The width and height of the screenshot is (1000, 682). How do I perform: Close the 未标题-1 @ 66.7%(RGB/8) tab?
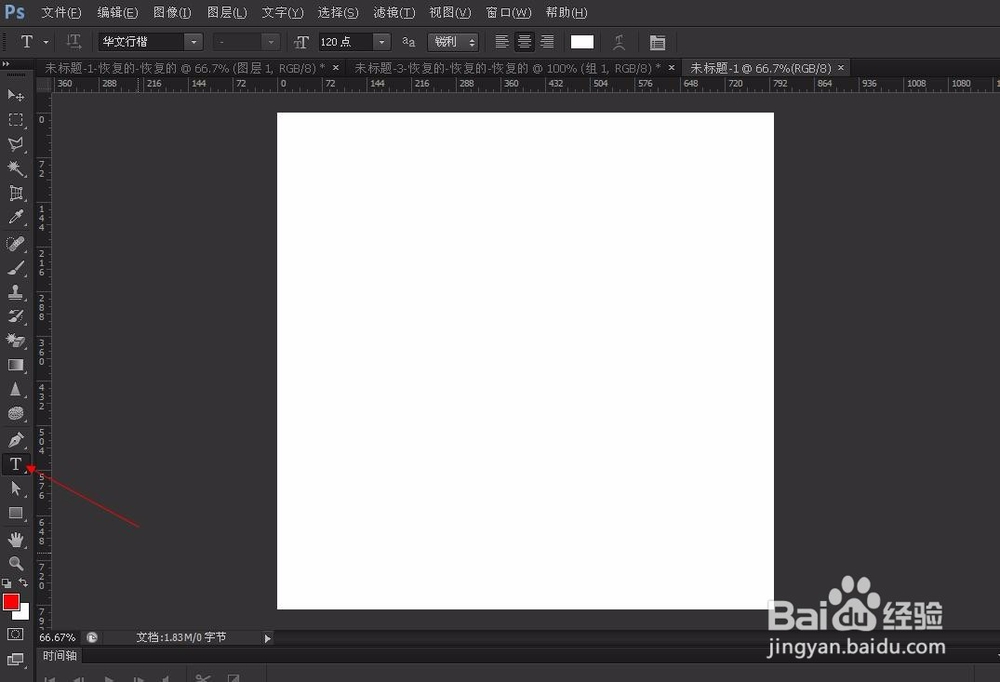(x=841, y=68)
